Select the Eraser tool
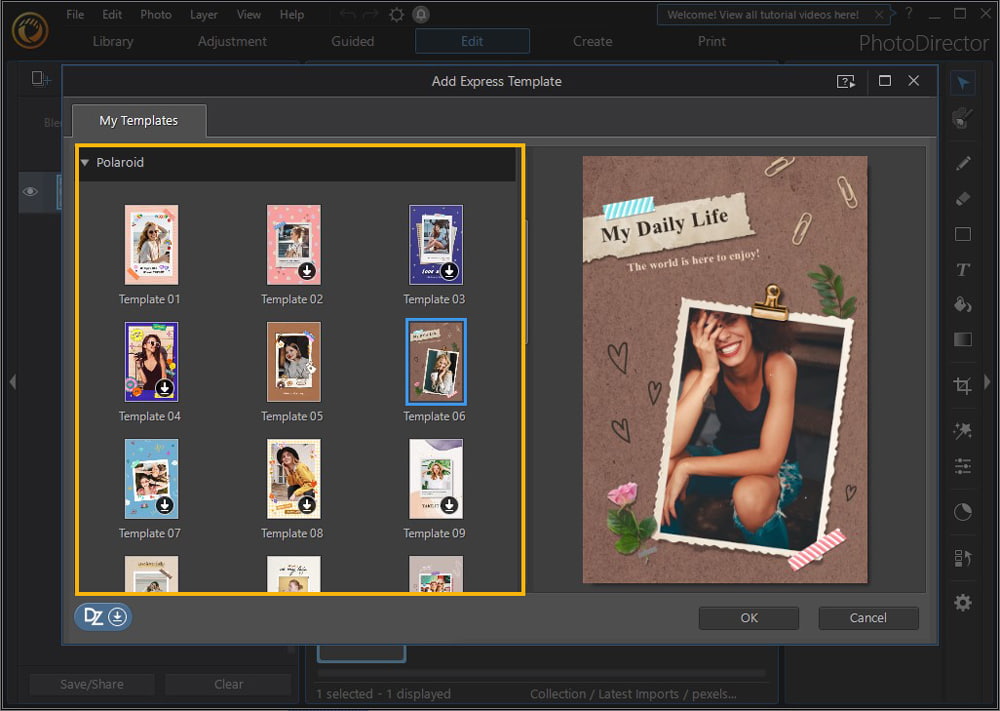 962,198
